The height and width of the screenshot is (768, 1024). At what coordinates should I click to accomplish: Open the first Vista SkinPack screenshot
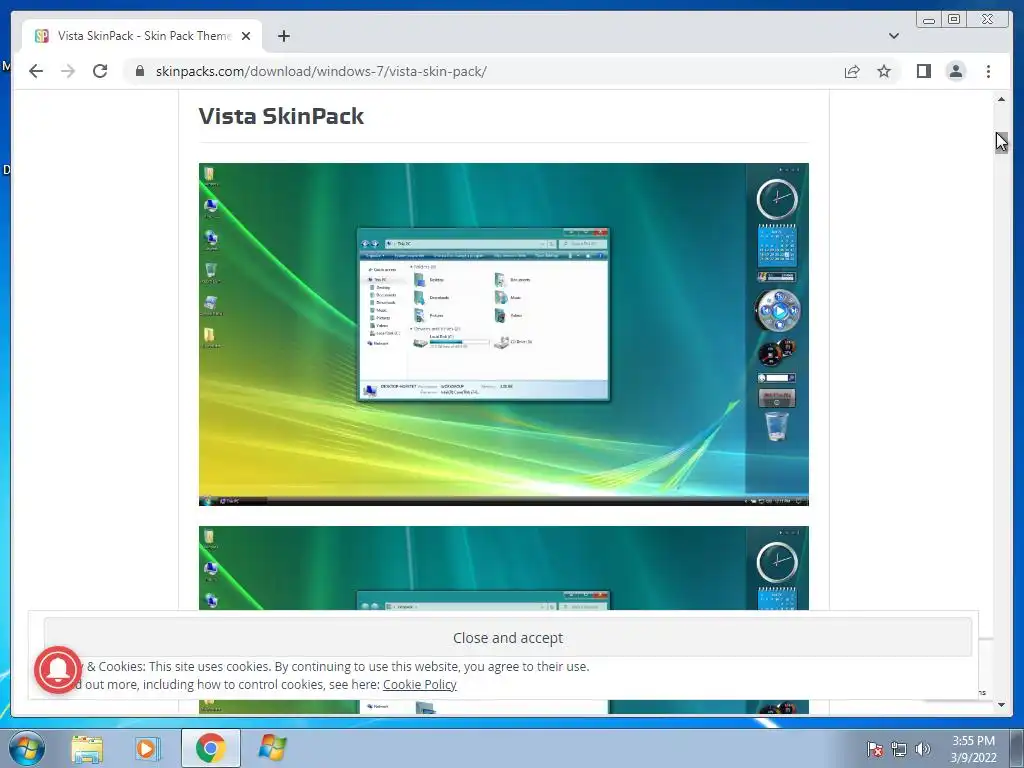[504, 334]
